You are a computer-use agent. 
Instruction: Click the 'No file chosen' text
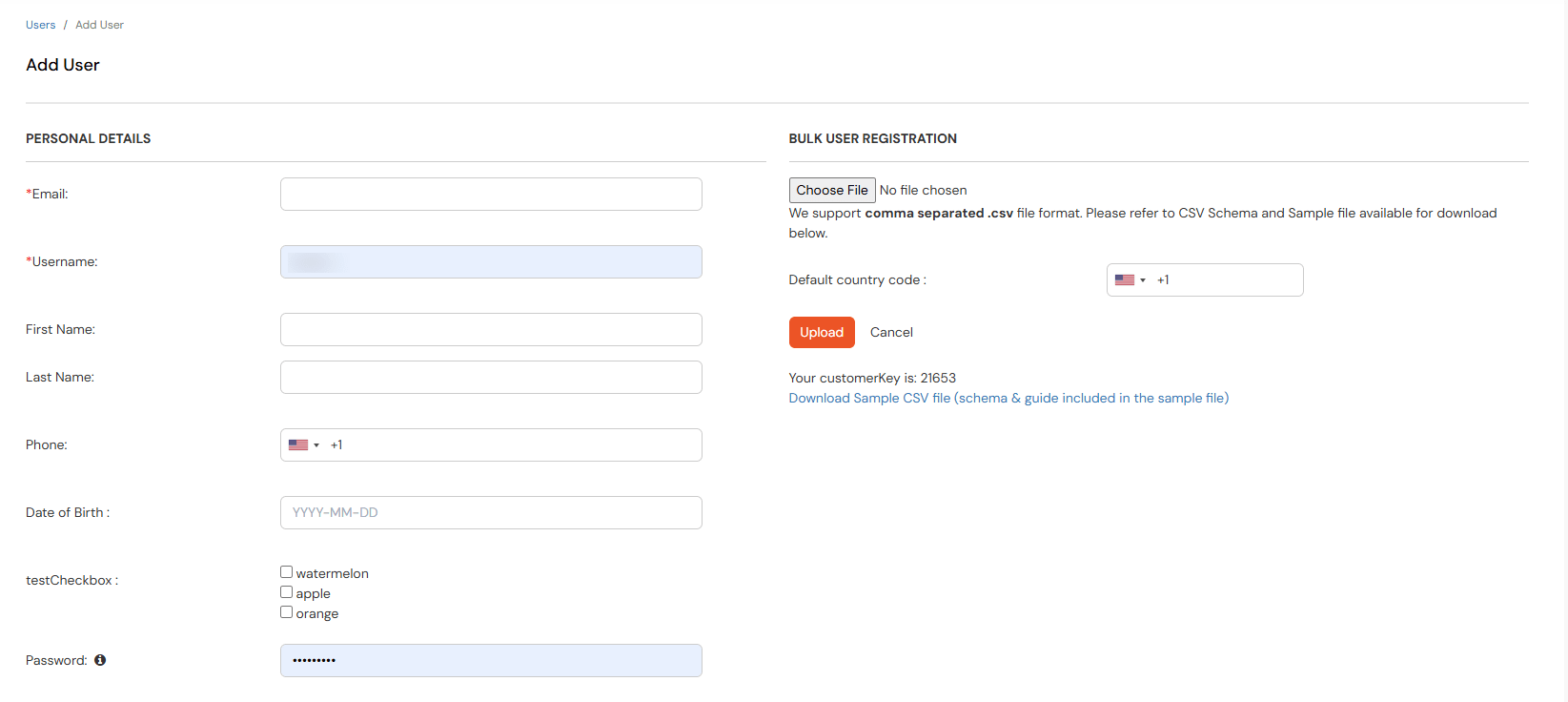click(x=923, y=190)
